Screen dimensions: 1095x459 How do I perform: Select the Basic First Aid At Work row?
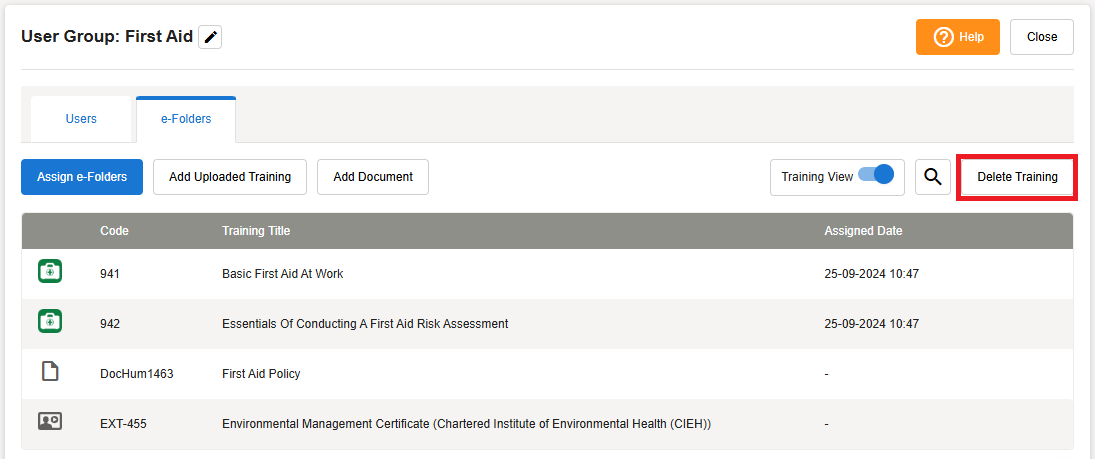[282, 274]
